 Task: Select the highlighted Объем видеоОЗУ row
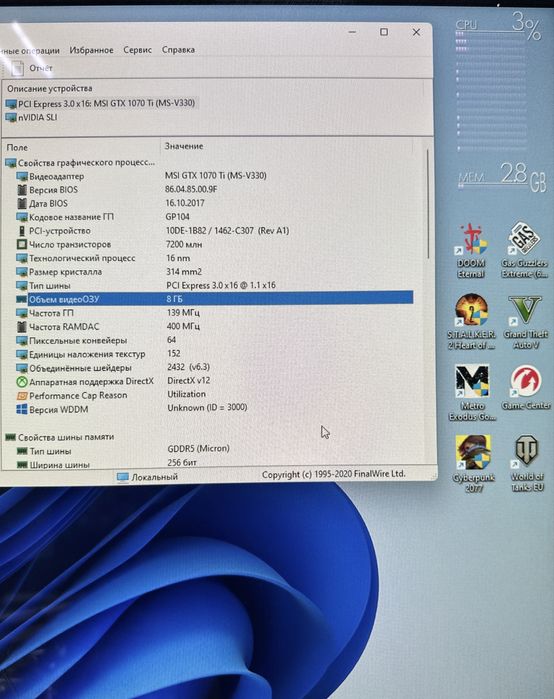214,299
